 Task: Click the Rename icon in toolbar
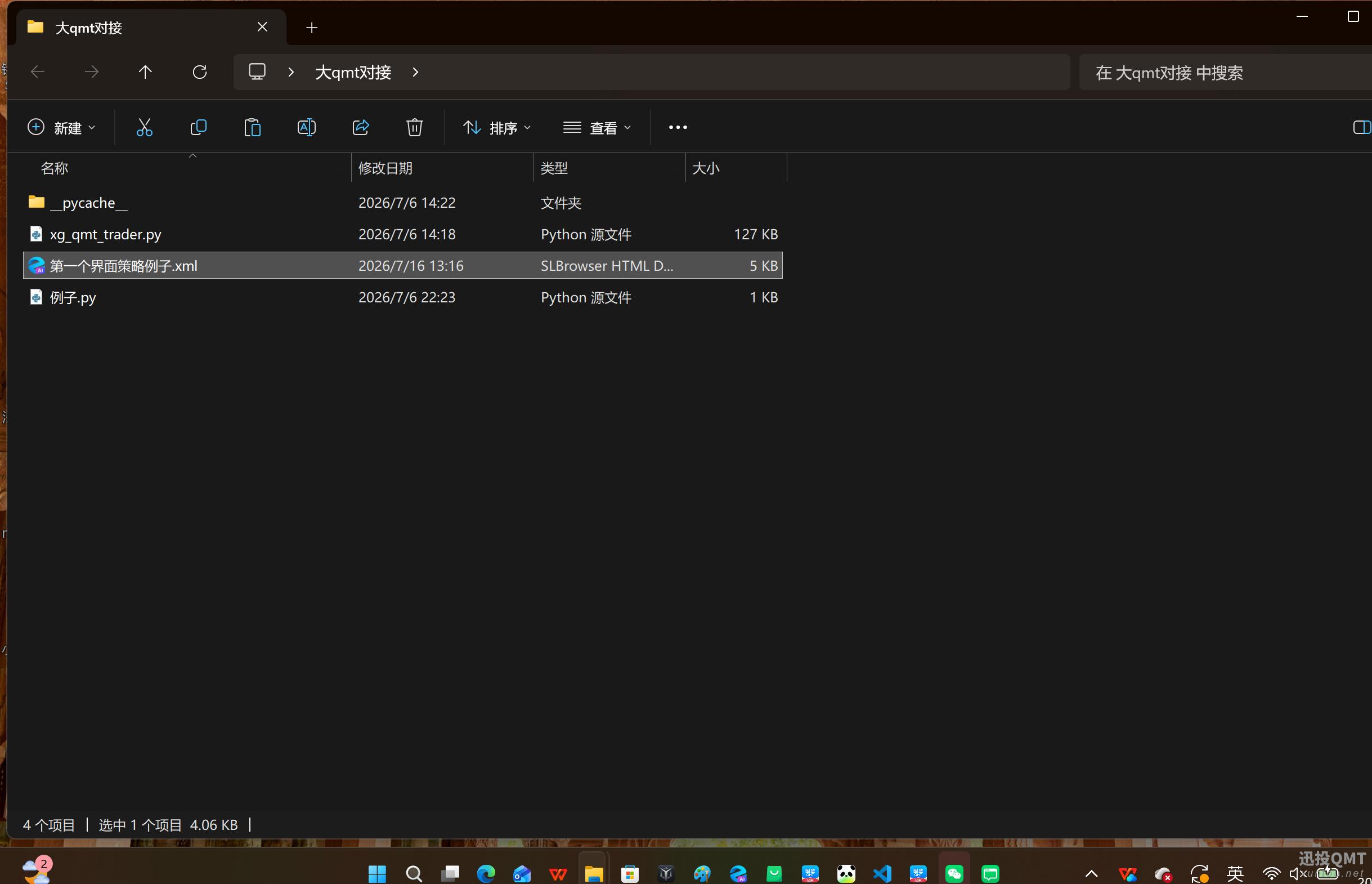pyautogui.click(x=306, y=127)
